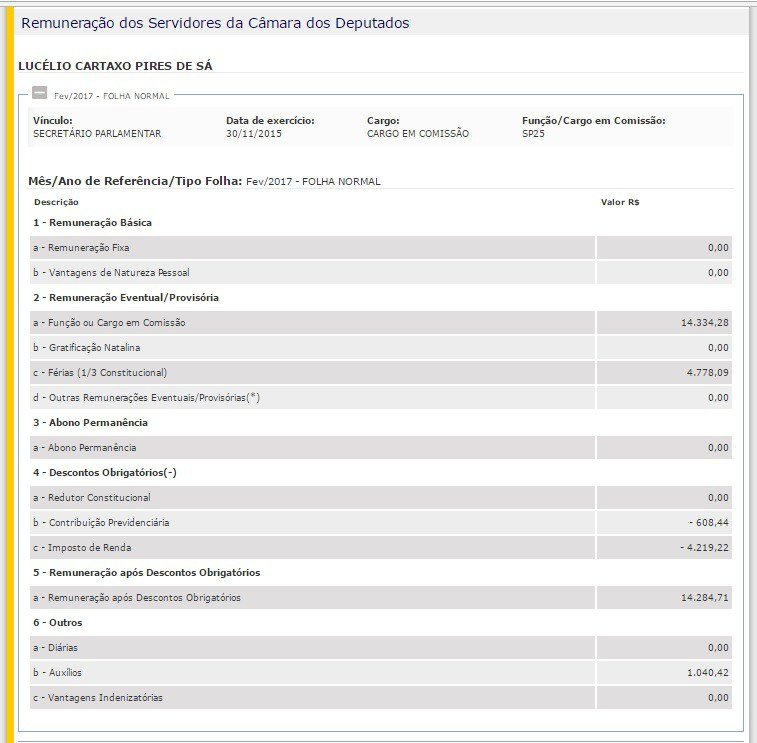The image size is (757, 743).
Task: Click the Data de exercício date 30/11/2015
Action: [253, 134]
